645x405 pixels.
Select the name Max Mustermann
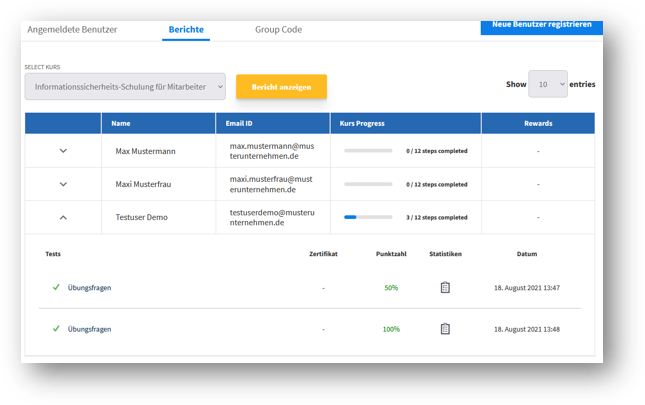click(x=145, y=151)
